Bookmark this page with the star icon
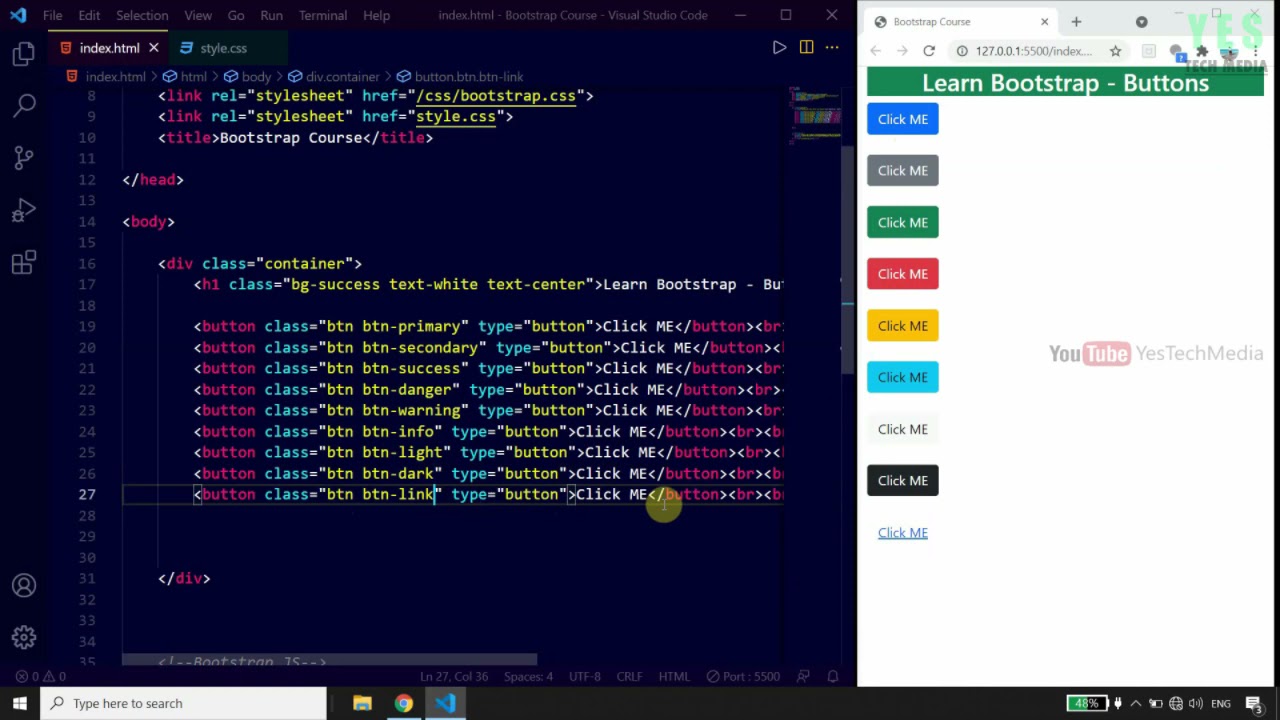The width and height of the screenshot is (1280, 720). click(1115, 51)
